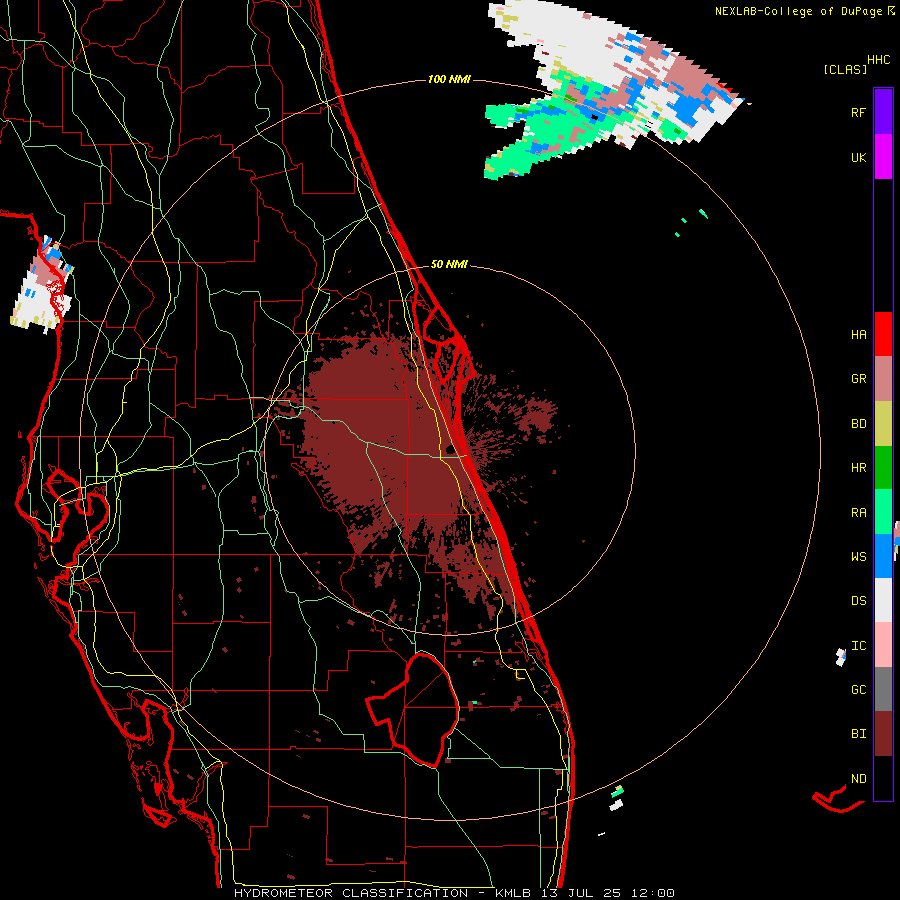Click the gray GC legend swatch
This screenshot has width=900, height=900.
pos(883,689)
